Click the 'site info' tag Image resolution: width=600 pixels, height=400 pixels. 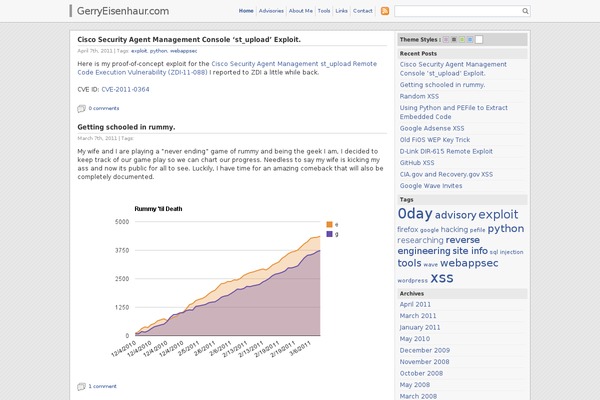(470, 251)
